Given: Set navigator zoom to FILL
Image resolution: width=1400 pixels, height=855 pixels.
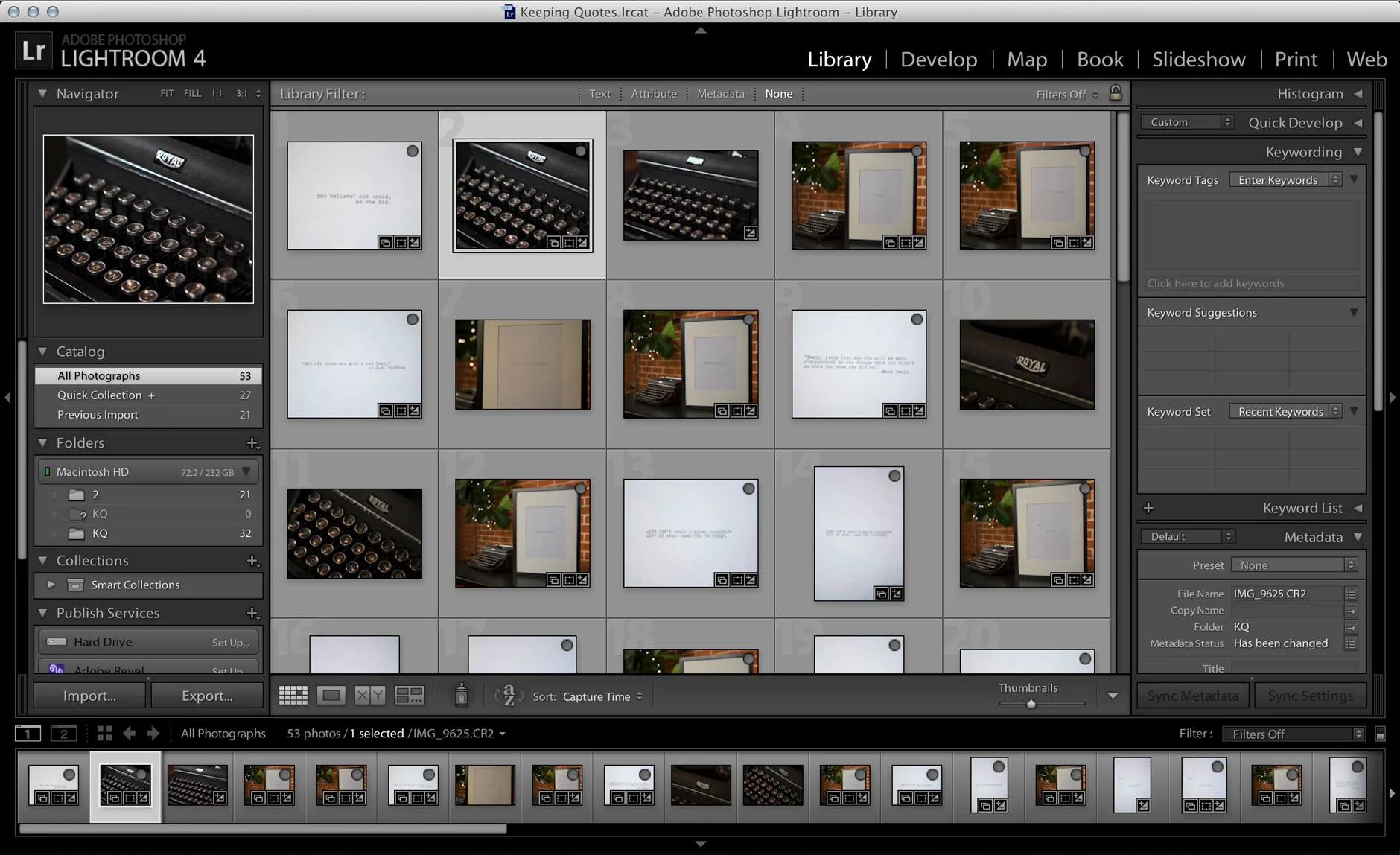Looking at the screenshot, I should pyautogui.click(x=192, y=94).
